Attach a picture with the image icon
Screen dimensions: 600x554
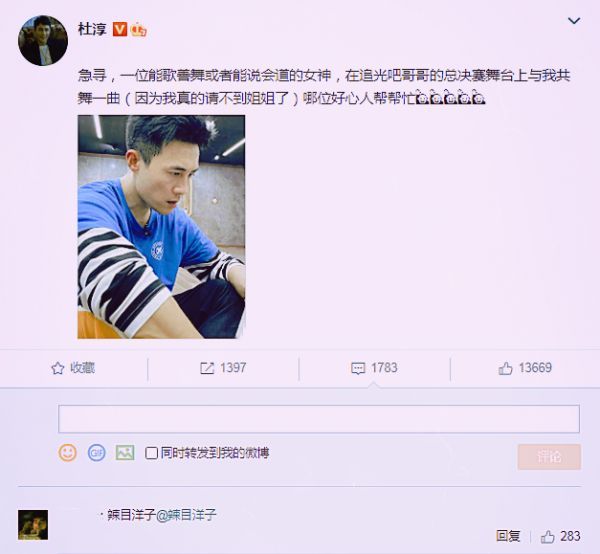[125, 453]
